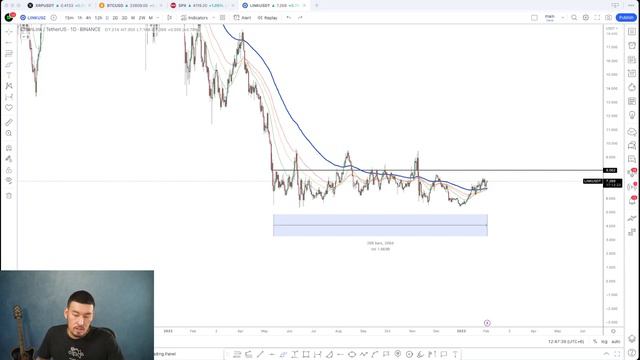Open the ideas lightbulb panel

point(632,115)
